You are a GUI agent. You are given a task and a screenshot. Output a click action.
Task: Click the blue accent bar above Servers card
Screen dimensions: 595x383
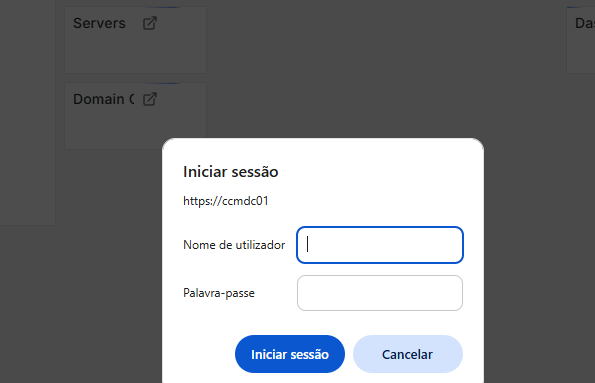point(162,7)
